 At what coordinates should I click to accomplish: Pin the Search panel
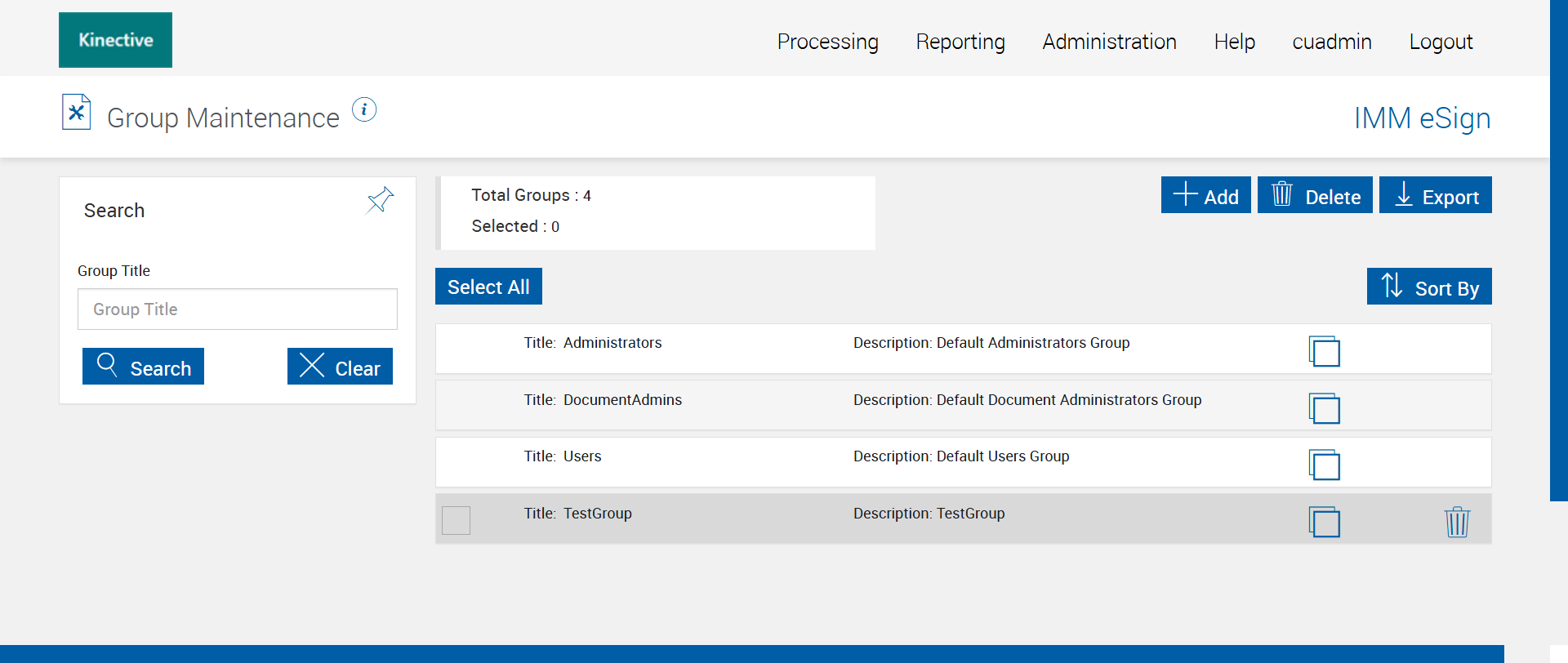(380, 200)
